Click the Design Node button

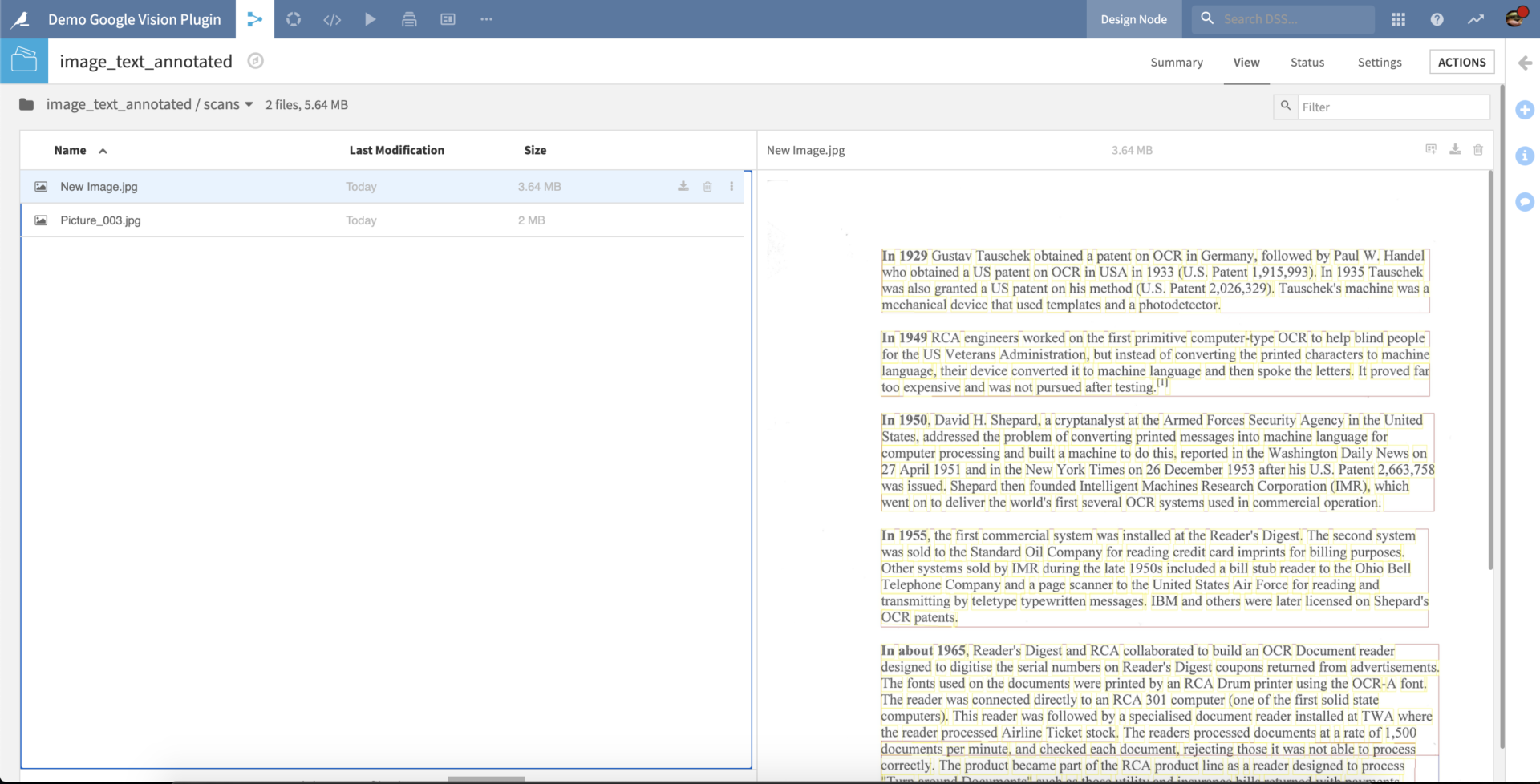[1133, 19]
